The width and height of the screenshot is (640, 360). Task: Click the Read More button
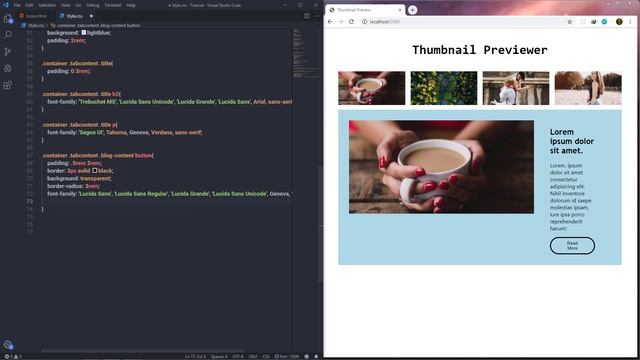tap(572, 245)
